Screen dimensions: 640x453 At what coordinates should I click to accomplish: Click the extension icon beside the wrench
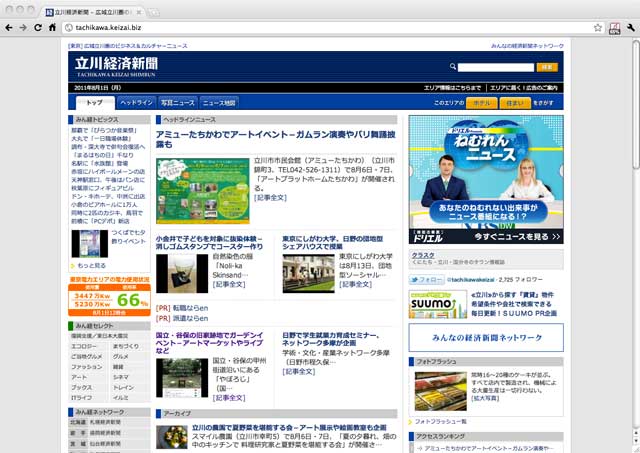[614, 28]
